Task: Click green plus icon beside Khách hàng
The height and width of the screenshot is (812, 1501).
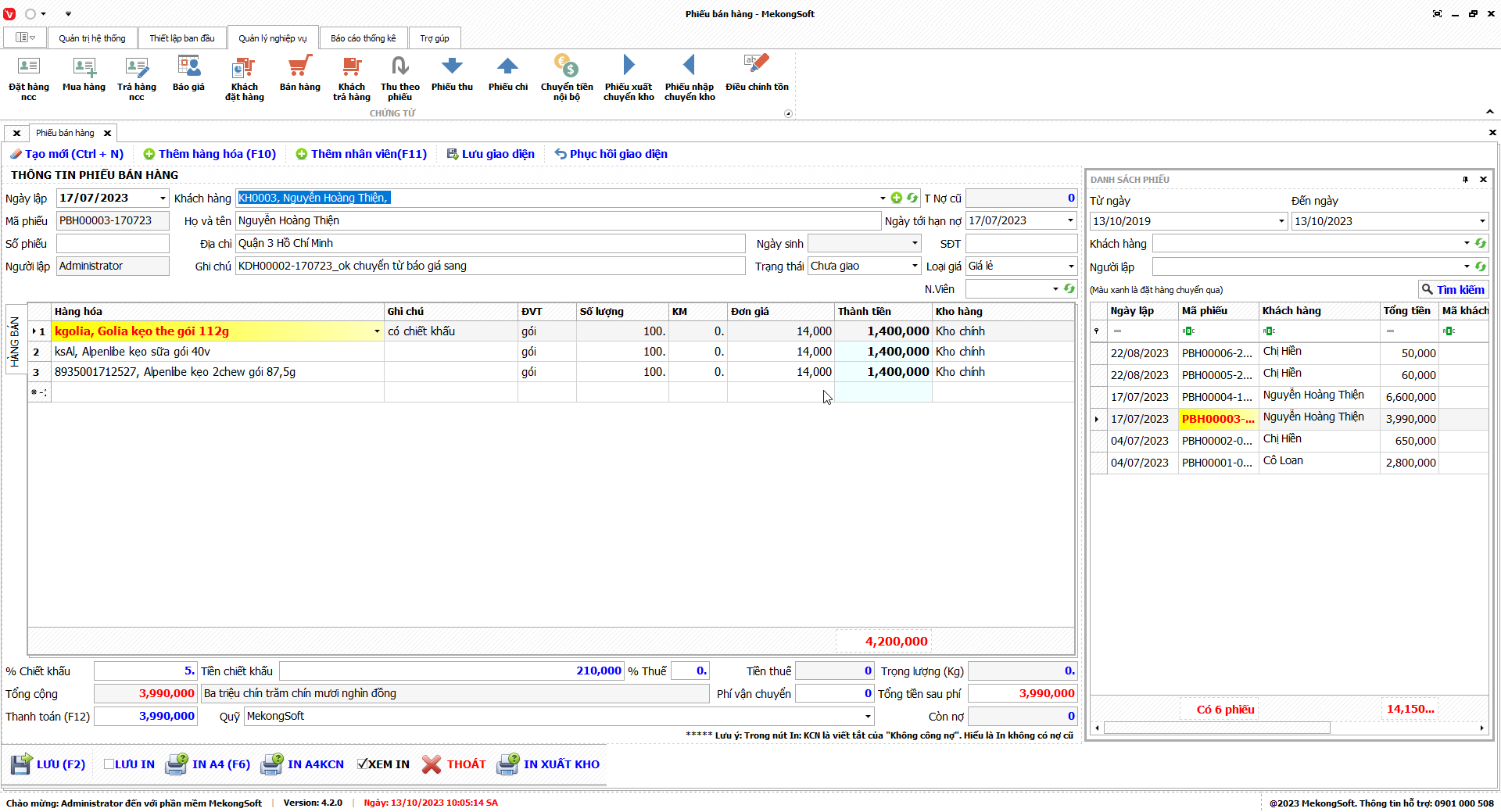Action: pos(897,199)
